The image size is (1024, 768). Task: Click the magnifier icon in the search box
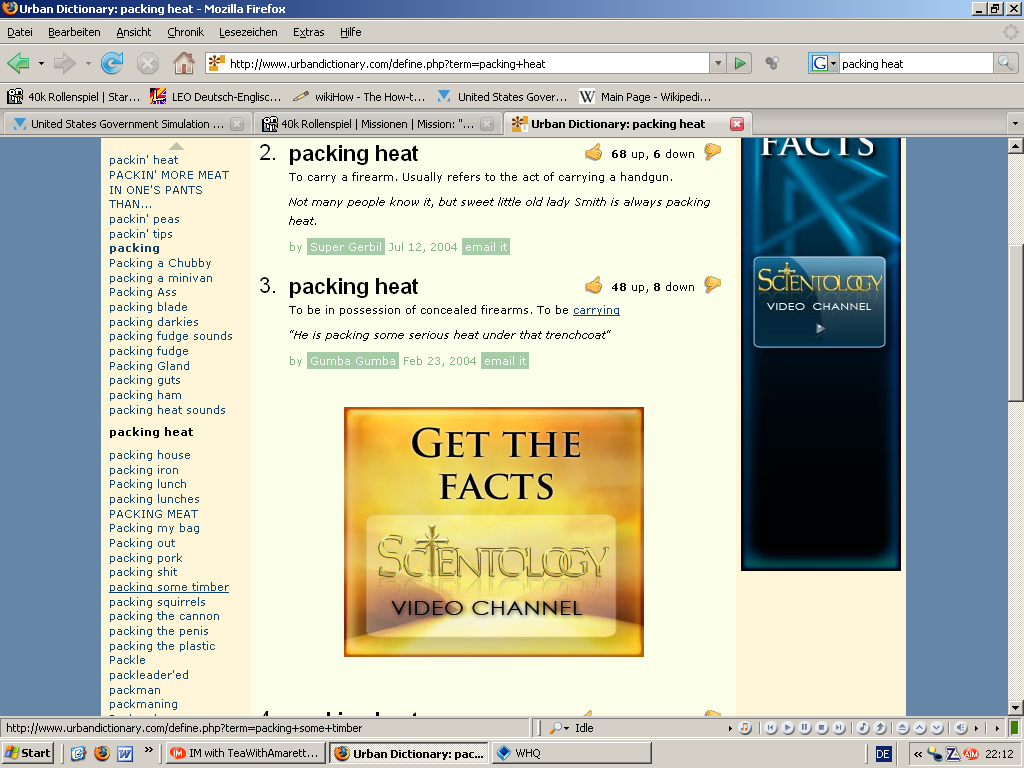point(1005,63)
